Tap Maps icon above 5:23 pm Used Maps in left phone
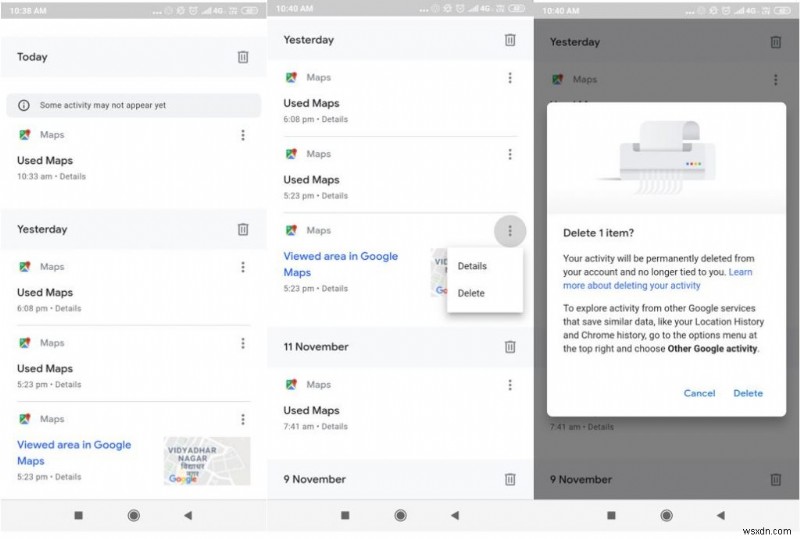Image resolution: width=800 pixels, height=539 pixels. (x=24, y=342)
